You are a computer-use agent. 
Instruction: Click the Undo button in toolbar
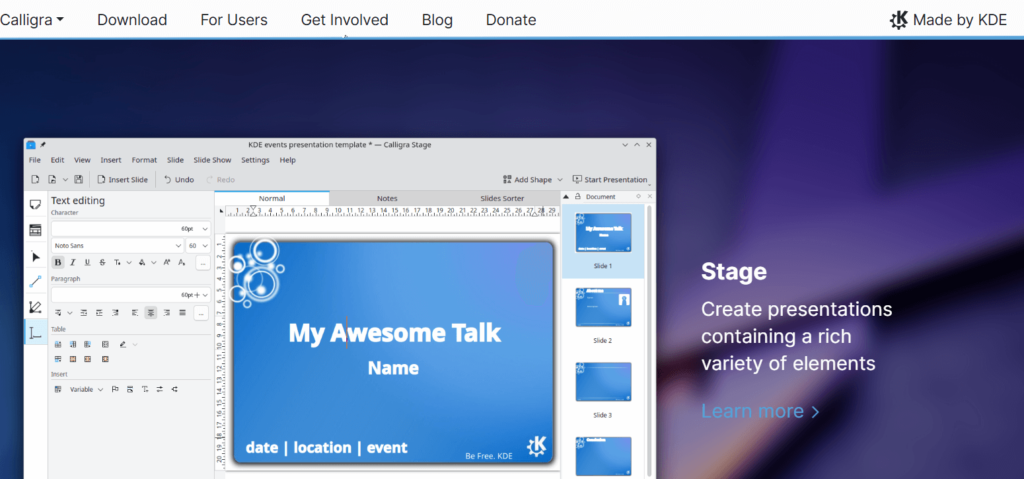coord(179,179)
